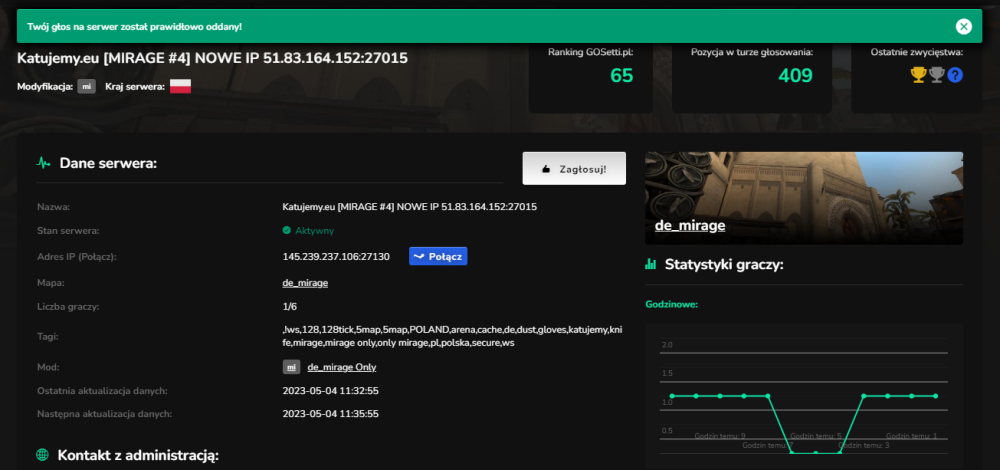
Task: Click the thumbs-up icon in the Zagłosuj button
Action: 546,169
